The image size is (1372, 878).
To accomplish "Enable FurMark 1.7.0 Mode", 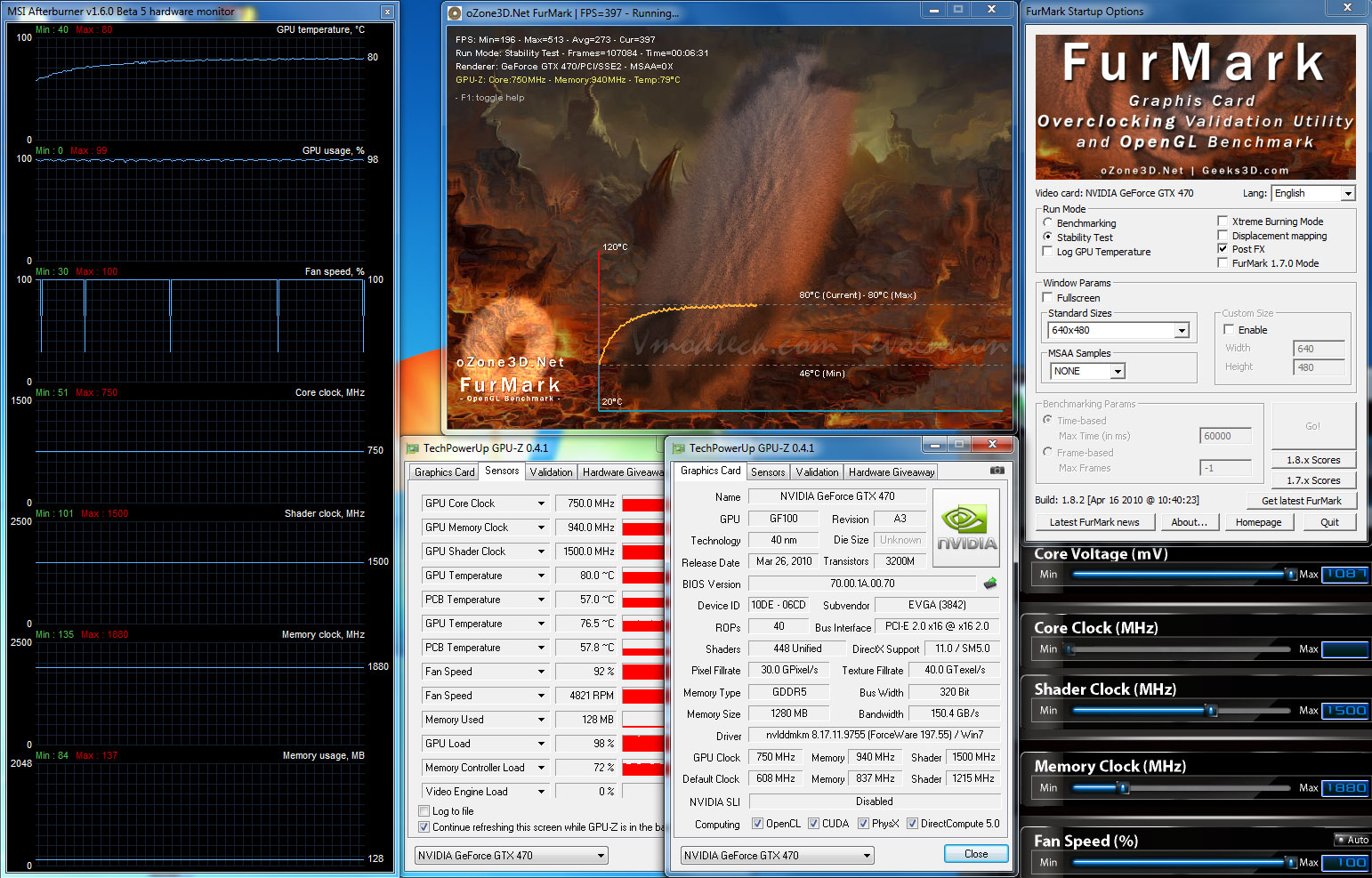I will click(x=1223, y=263).
